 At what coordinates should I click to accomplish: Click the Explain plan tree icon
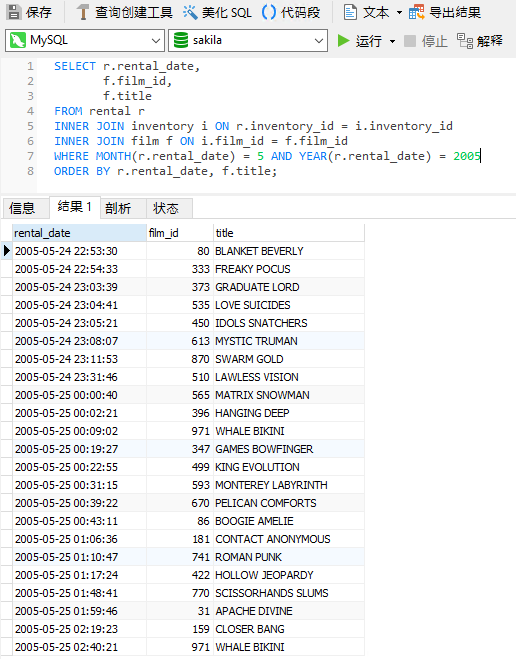[465, 41]
